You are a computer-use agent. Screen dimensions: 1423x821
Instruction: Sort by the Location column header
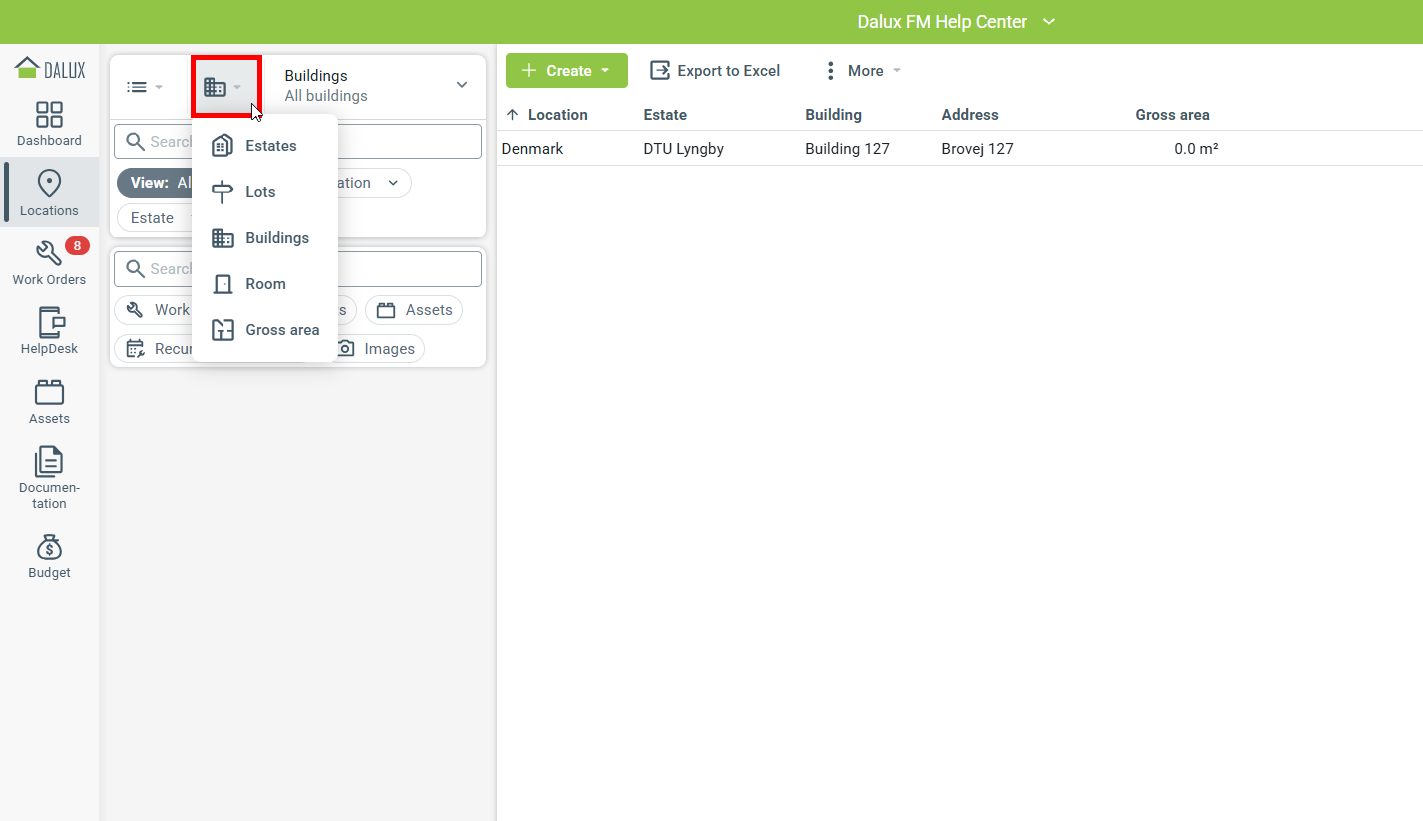tap(557, 115)
